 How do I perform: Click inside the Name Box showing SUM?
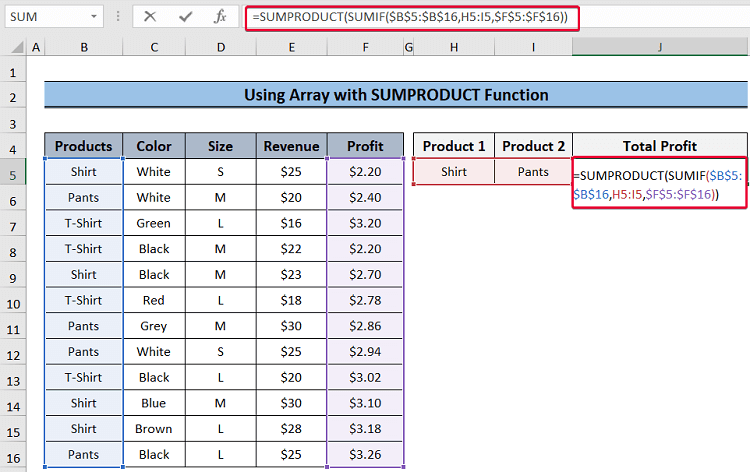click(x=45, y=17)
